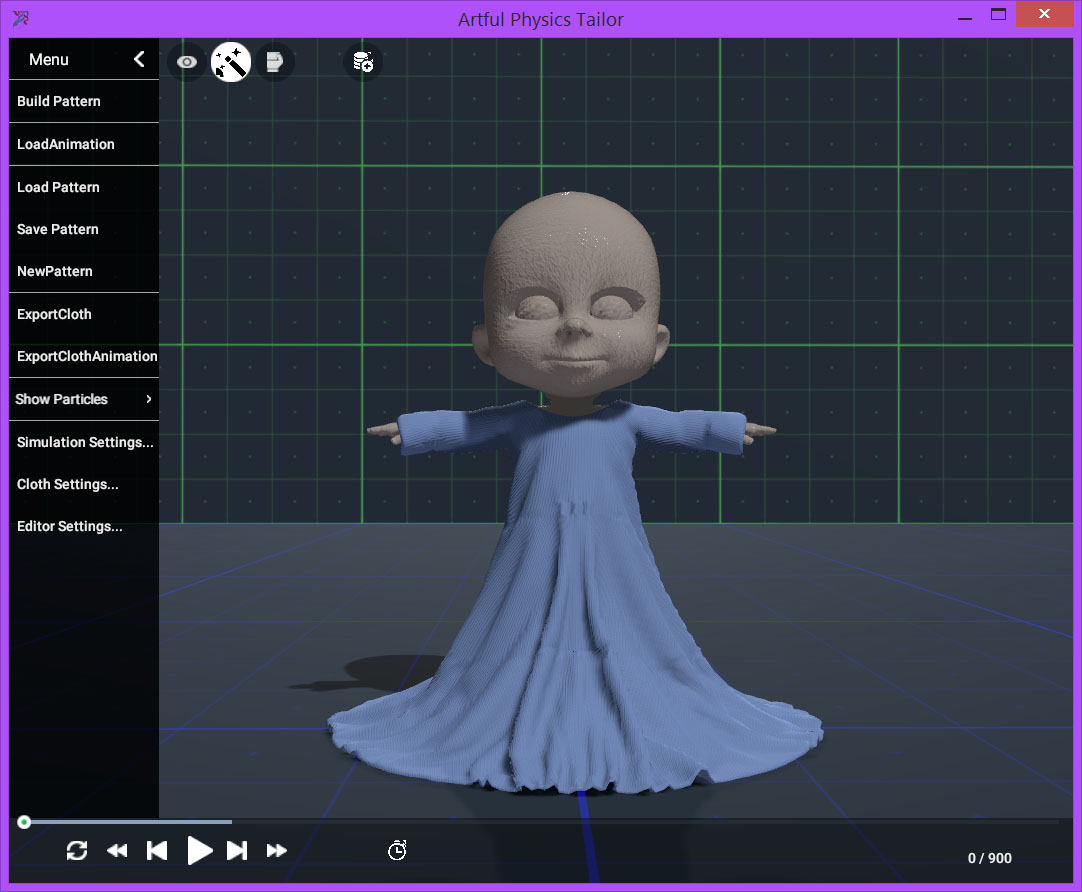Click the character's head in the viewport
The width and height of the screenshot is (1082, 892).
click(571, 297)
